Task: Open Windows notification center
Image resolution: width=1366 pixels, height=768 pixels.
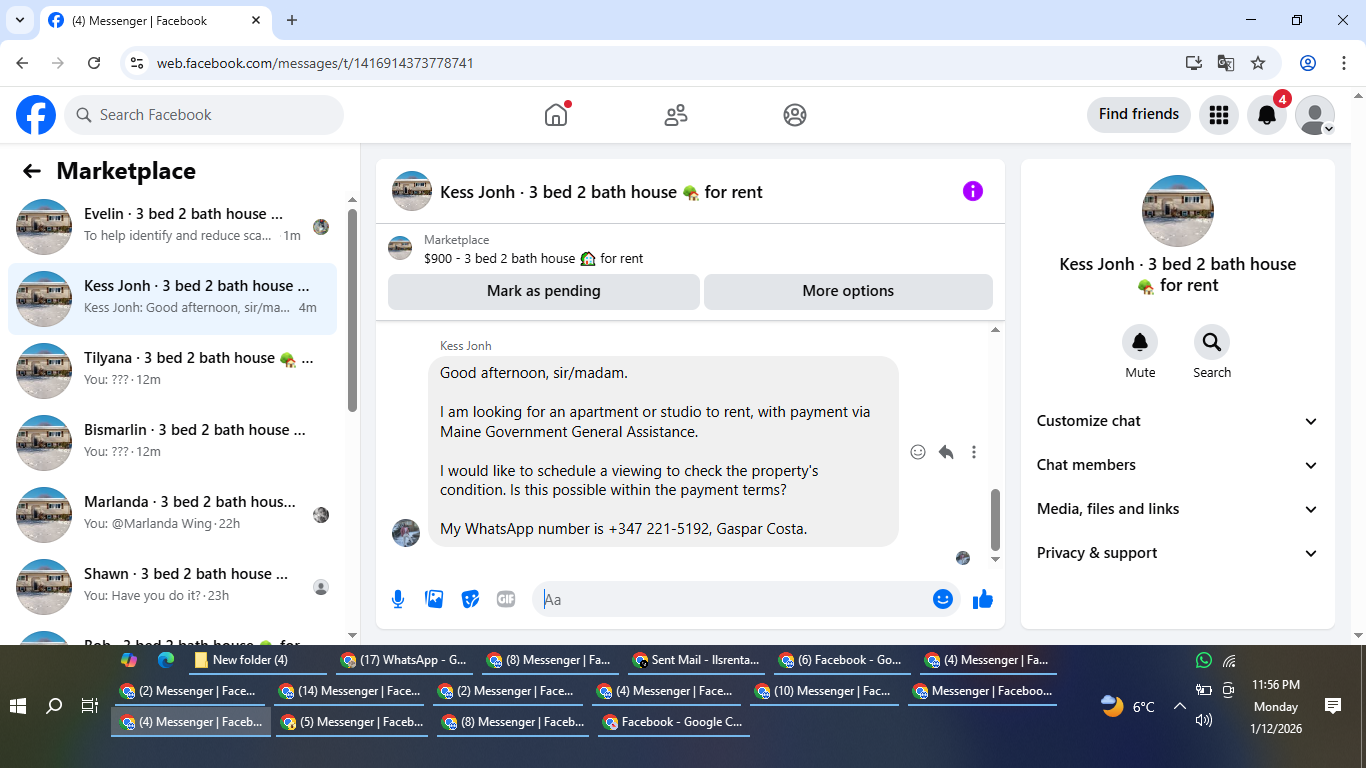Action: [1333, 706]
